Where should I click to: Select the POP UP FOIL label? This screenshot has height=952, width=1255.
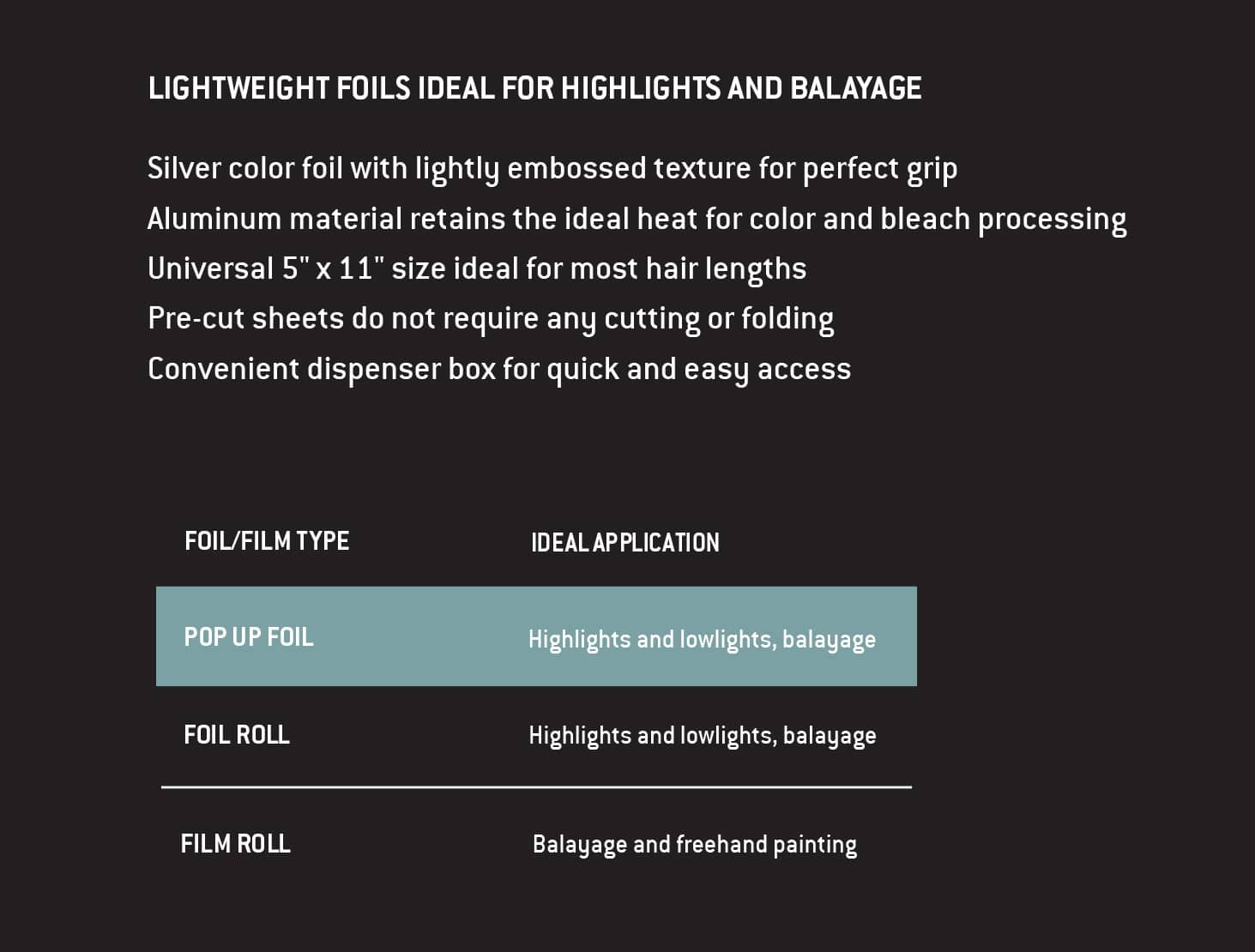[249, 637]
